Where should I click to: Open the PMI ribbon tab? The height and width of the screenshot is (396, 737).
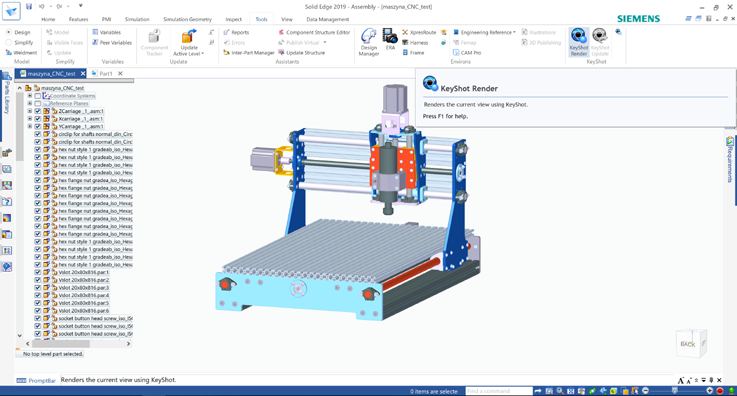click(107, 19)
